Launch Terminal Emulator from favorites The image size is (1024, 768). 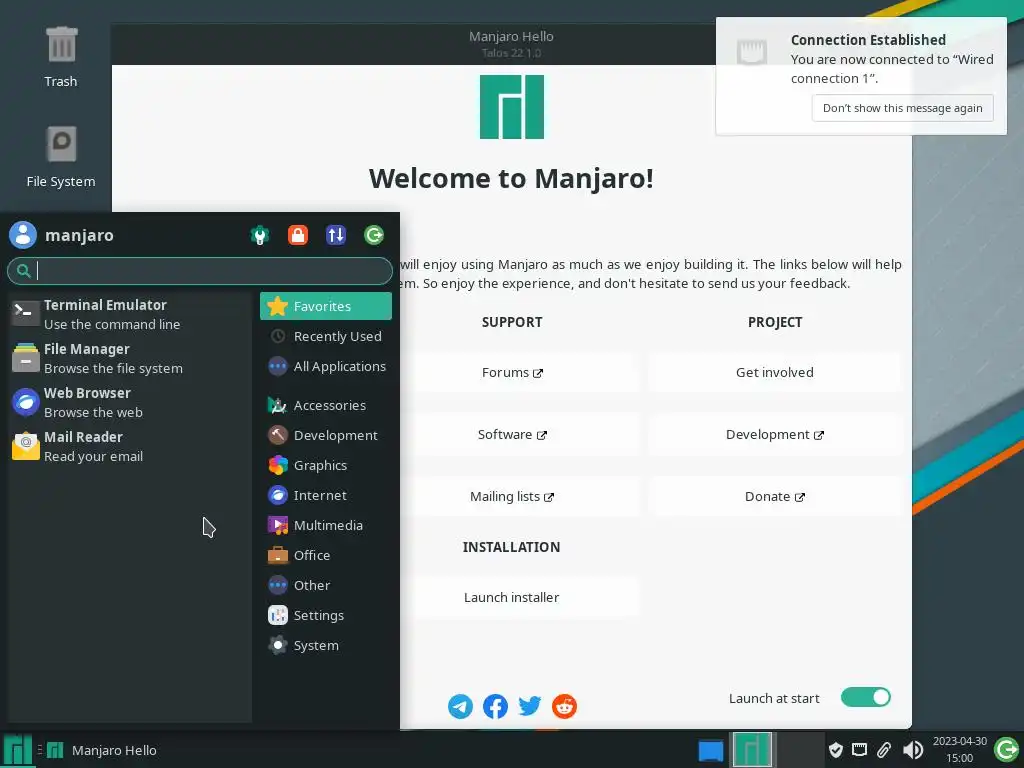(x=129, y=314)
